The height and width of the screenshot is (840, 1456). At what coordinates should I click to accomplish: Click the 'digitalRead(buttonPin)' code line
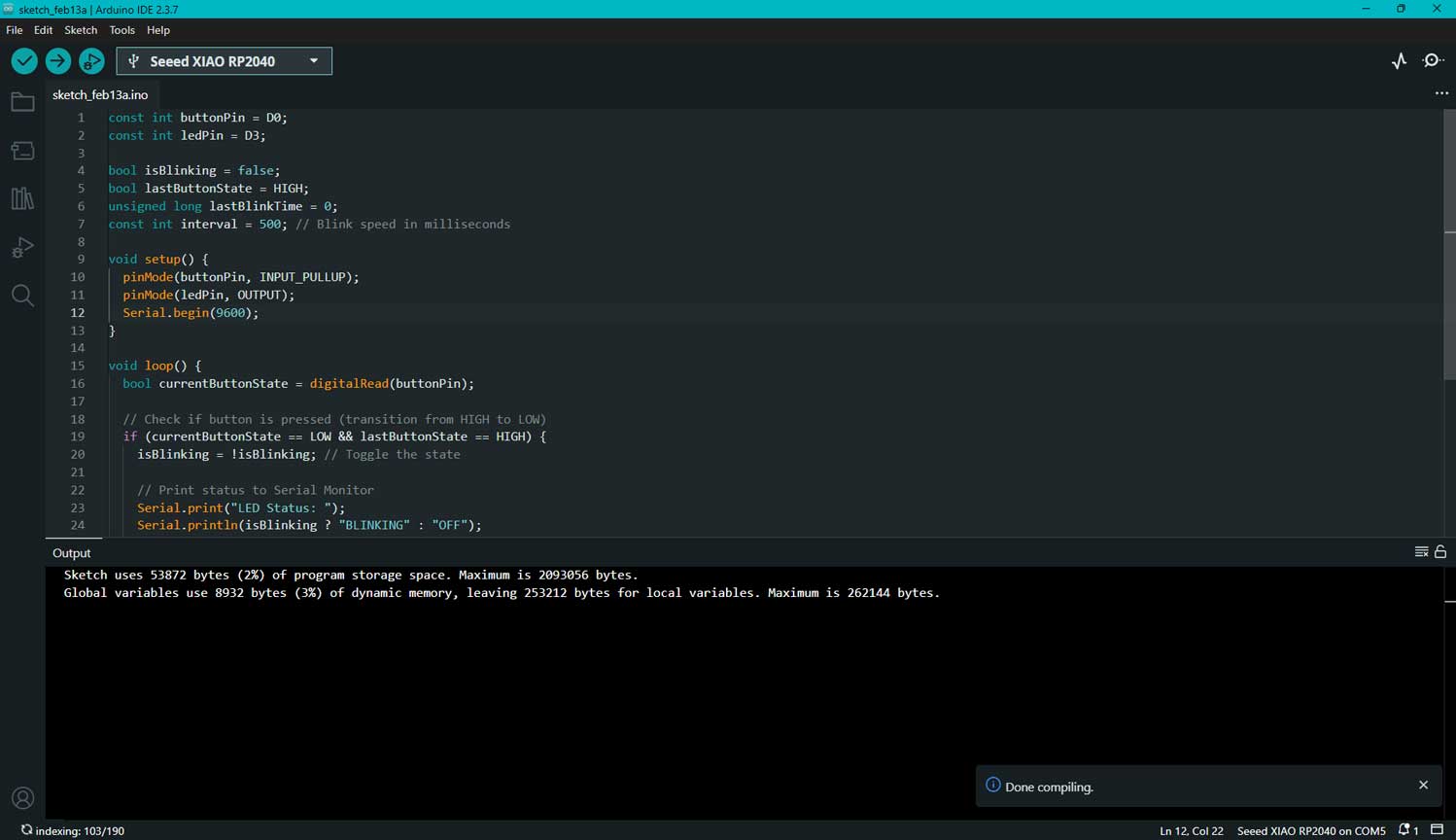(298, 383)
